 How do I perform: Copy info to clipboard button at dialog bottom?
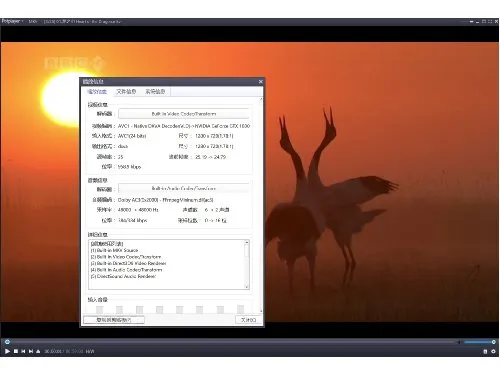pyautogui.click(x=114, y=320)
